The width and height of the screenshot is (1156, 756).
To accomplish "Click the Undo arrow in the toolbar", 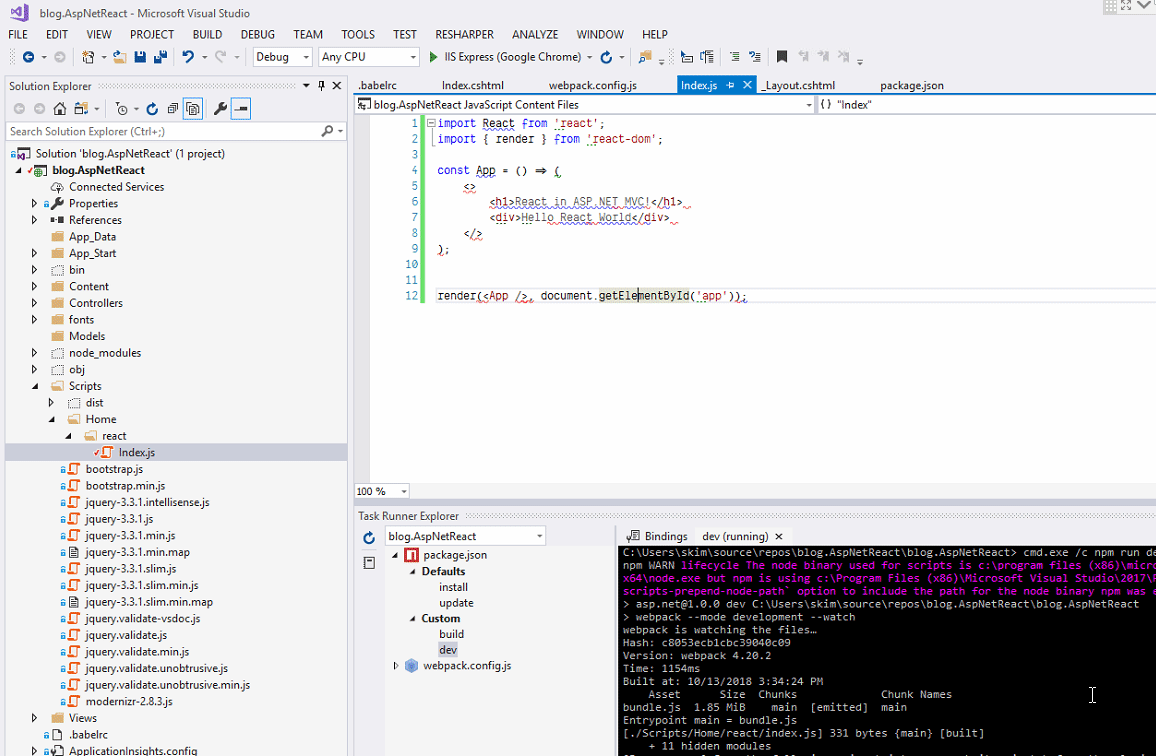I will click(187, 57).
